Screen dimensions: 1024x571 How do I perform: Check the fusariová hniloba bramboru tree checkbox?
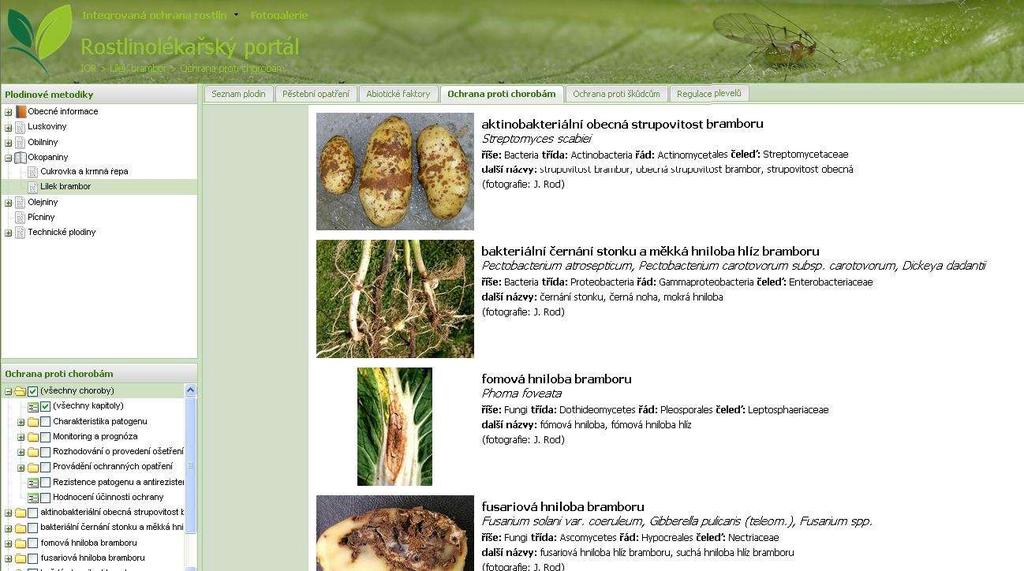(x=33, y=559)
